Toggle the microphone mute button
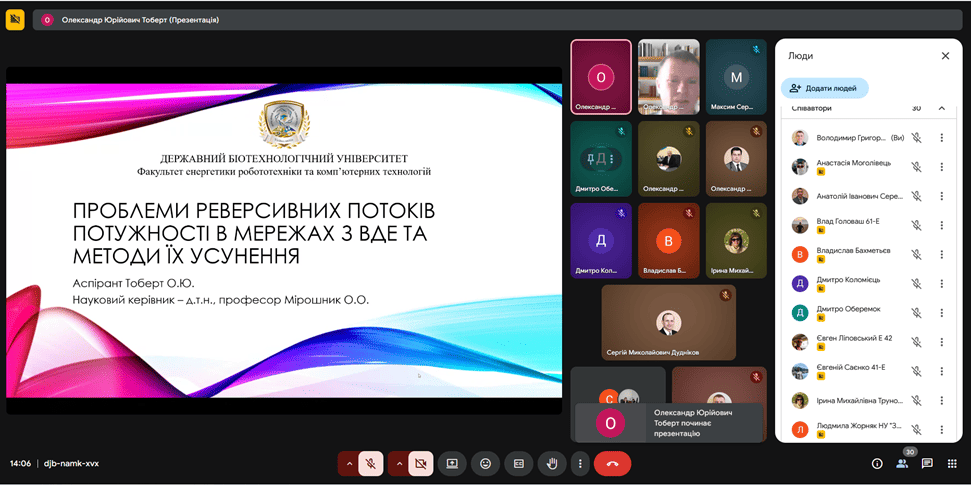The width and height of the screenshot is (971, 485). pos(370,463)
